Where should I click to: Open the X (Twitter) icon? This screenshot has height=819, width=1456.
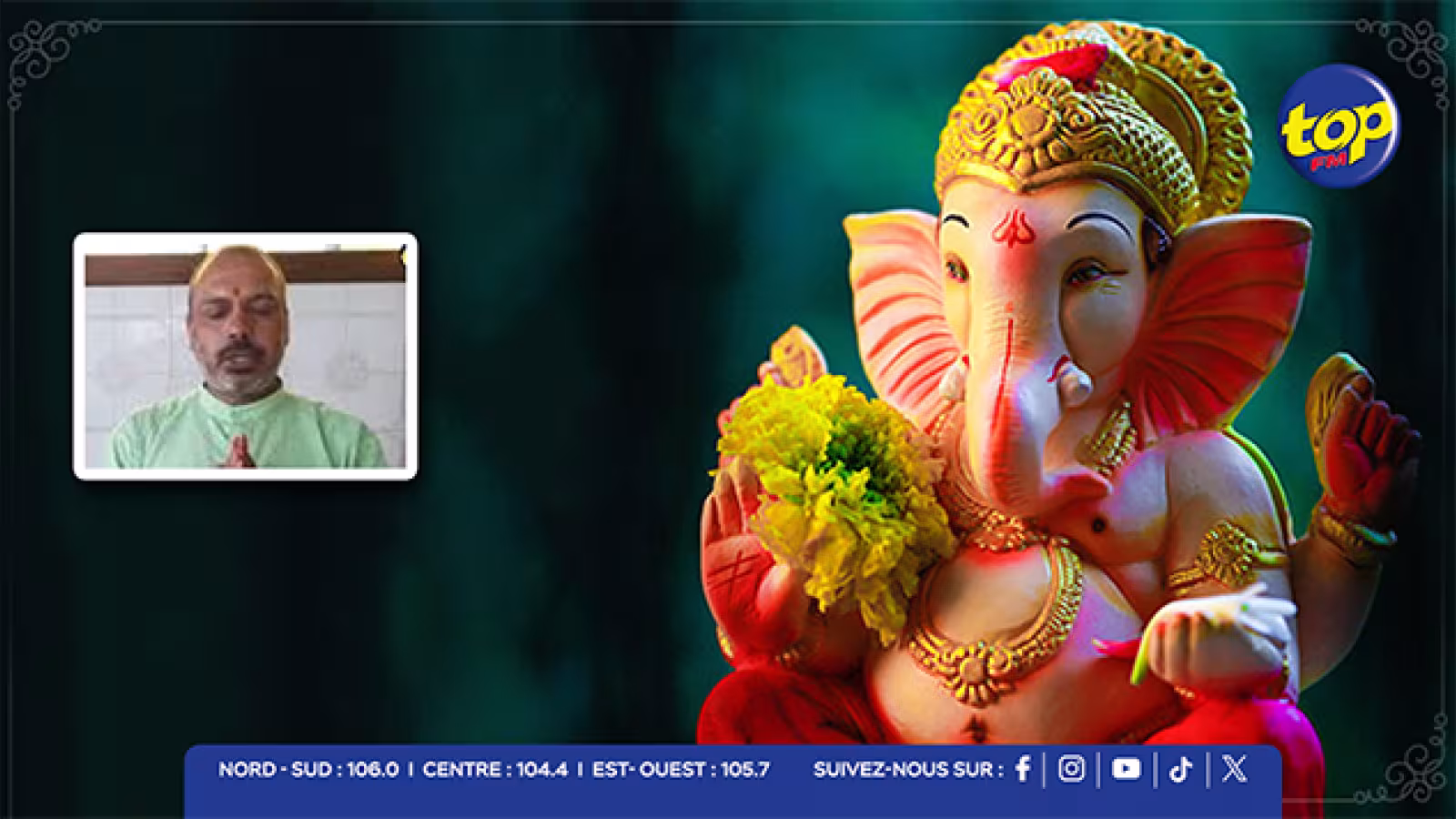(1234, 769)
